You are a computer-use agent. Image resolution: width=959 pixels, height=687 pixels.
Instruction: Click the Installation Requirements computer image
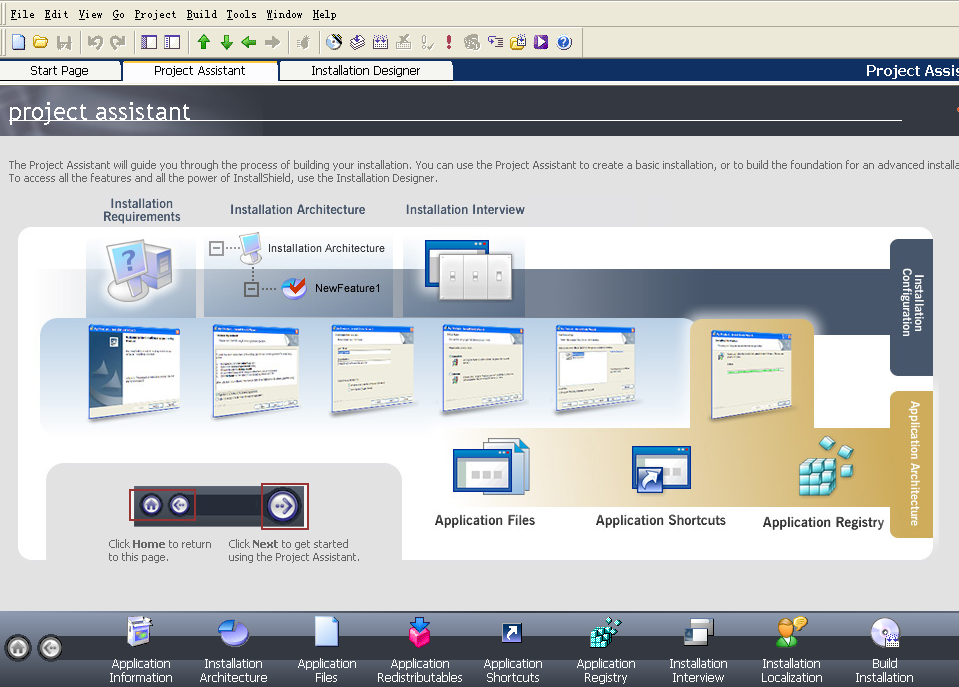(140, 270)
